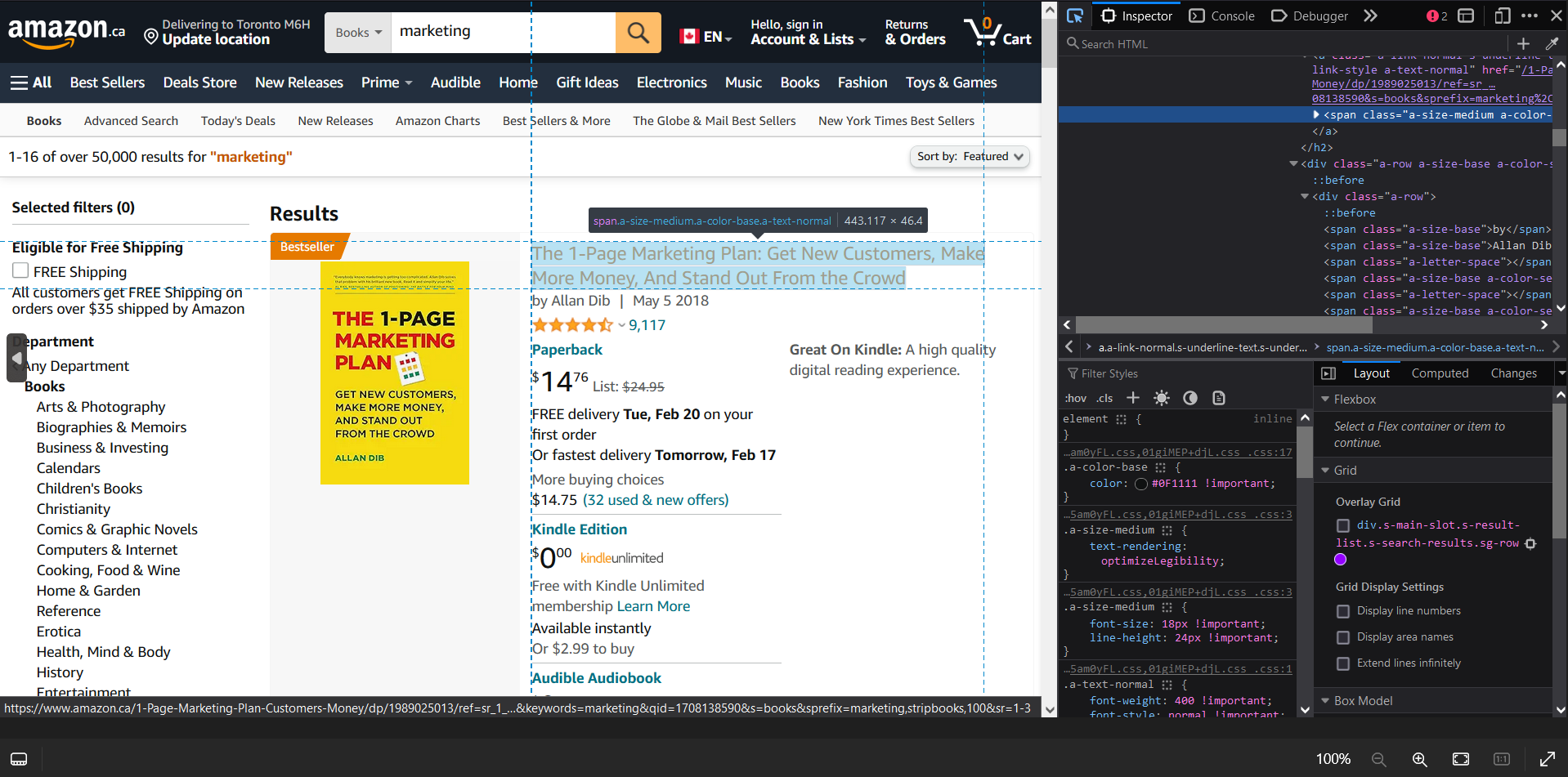1568x777 pixels.
Task: Create new node with plus icon
Action: pos(1523,43)
